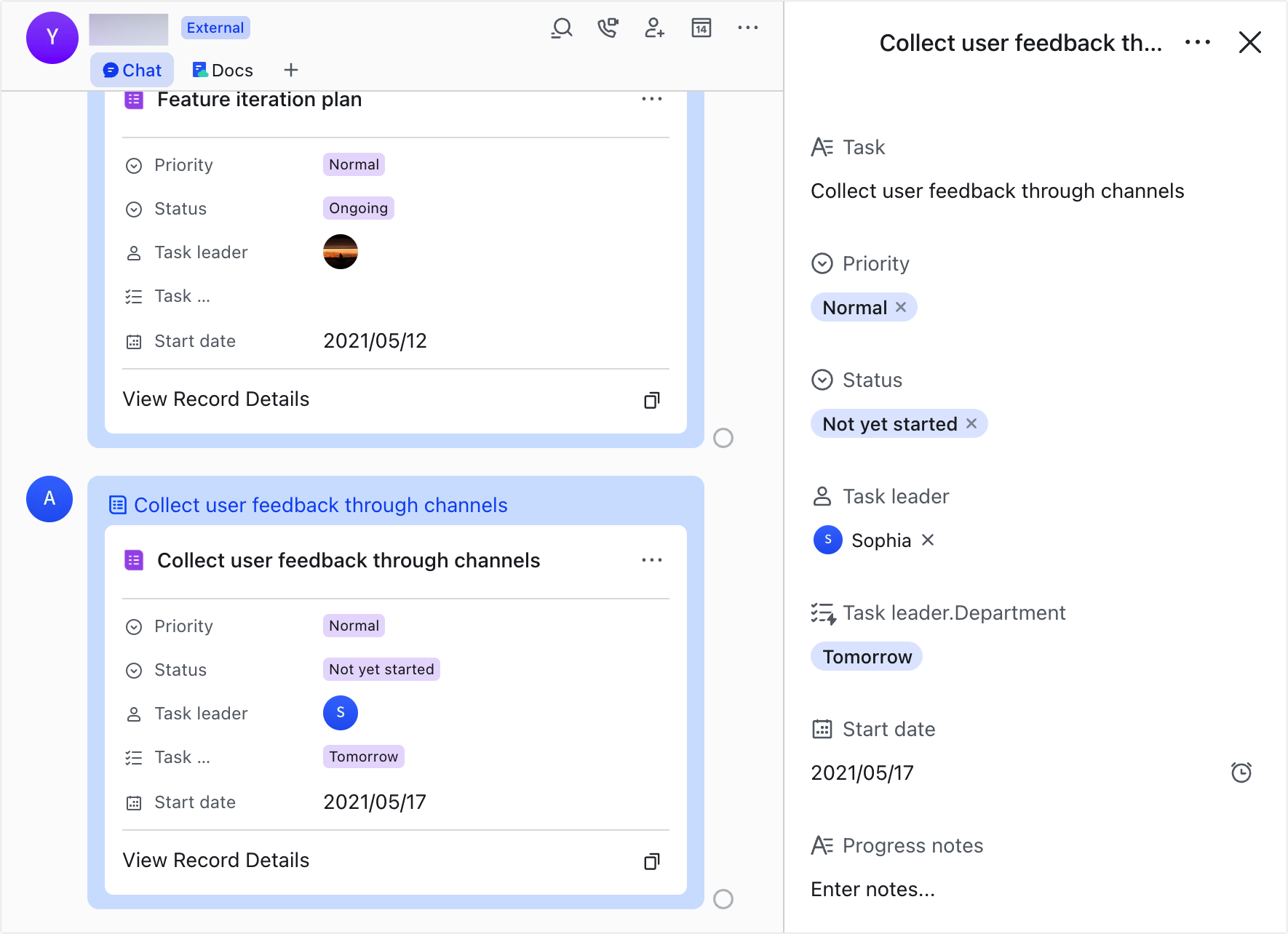Select circle beside Collect user feedback message

click(x=723, y=899)
